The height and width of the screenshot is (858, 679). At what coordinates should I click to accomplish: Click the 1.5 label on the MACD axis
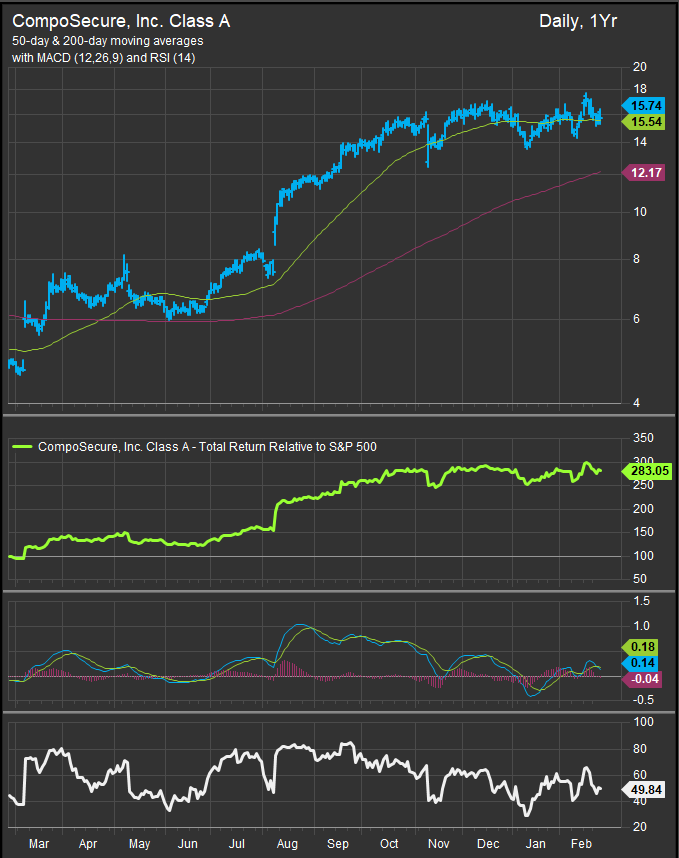(x=641, y=601)
